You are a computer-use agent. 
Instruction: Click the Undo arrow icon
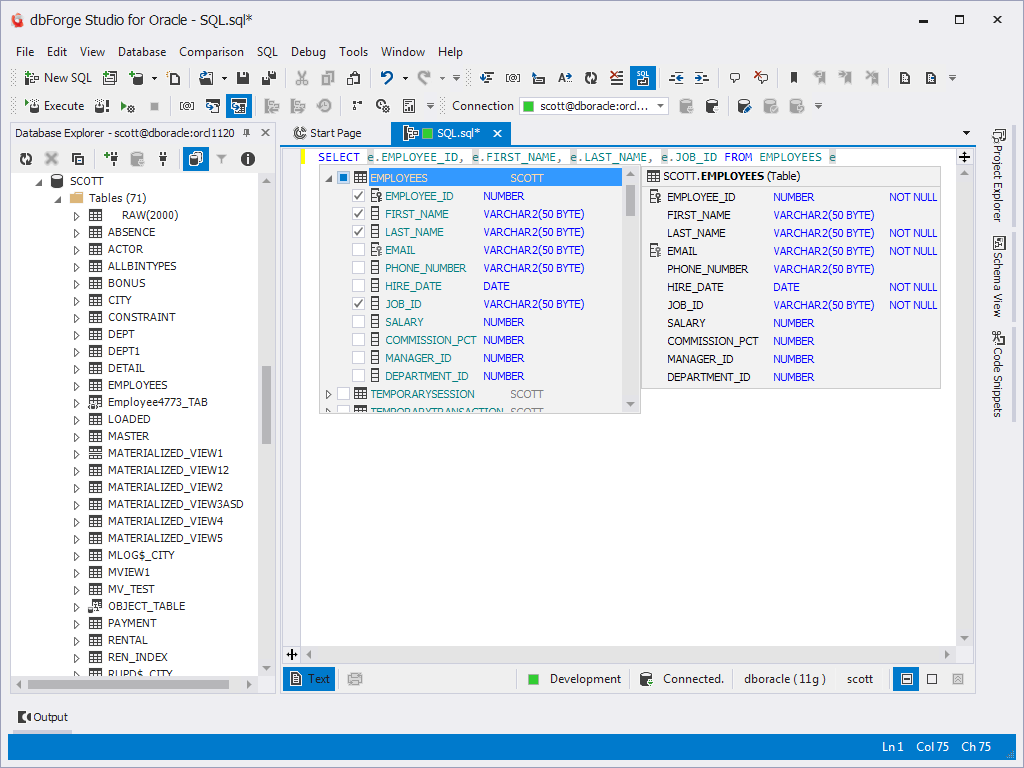[387, 78]
